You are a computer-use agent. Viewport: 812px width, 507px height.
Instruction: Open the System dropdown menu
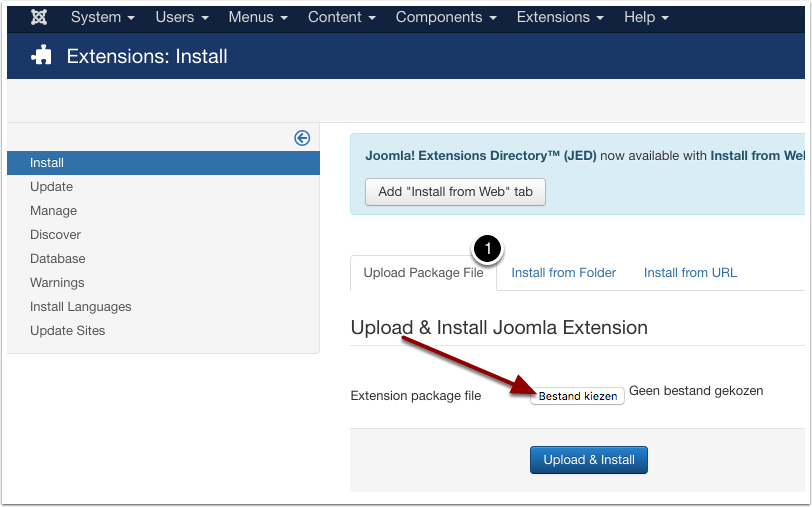pos(103,17)
